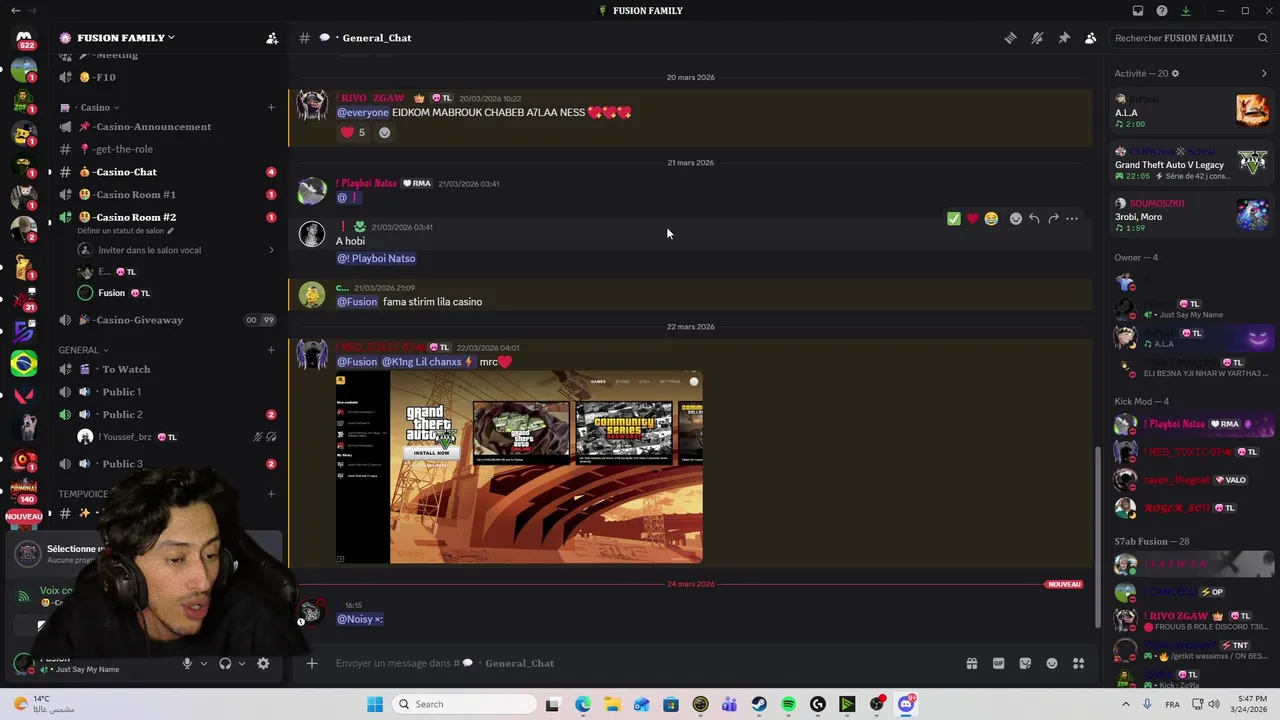This screenshot has width=1280, height=720.
Task: Open user settings gear
Action: pos(263,663)
